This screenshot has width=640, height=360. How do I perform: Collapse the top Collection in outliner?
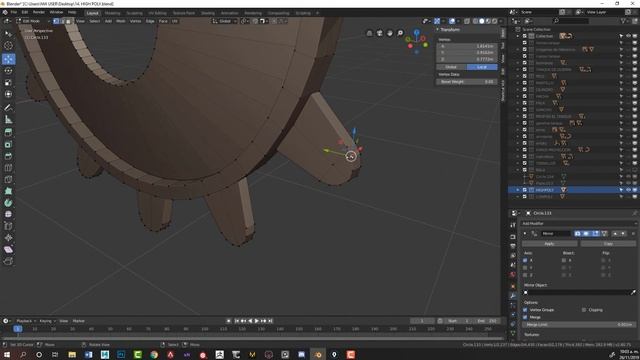pyautogui.click(x=518, y=36)
